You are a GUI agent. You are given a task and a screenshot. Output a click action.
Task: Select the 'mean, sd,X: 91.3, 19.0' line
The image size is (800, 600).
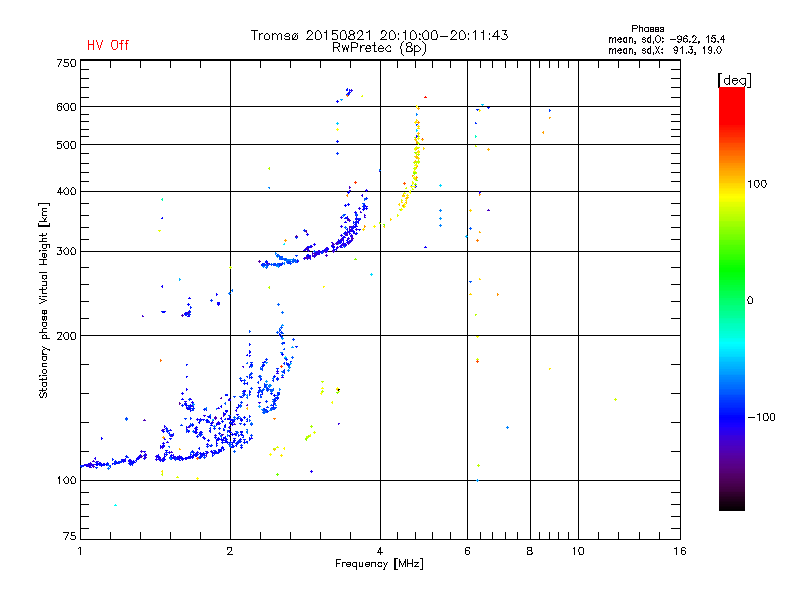click(665, 50)
